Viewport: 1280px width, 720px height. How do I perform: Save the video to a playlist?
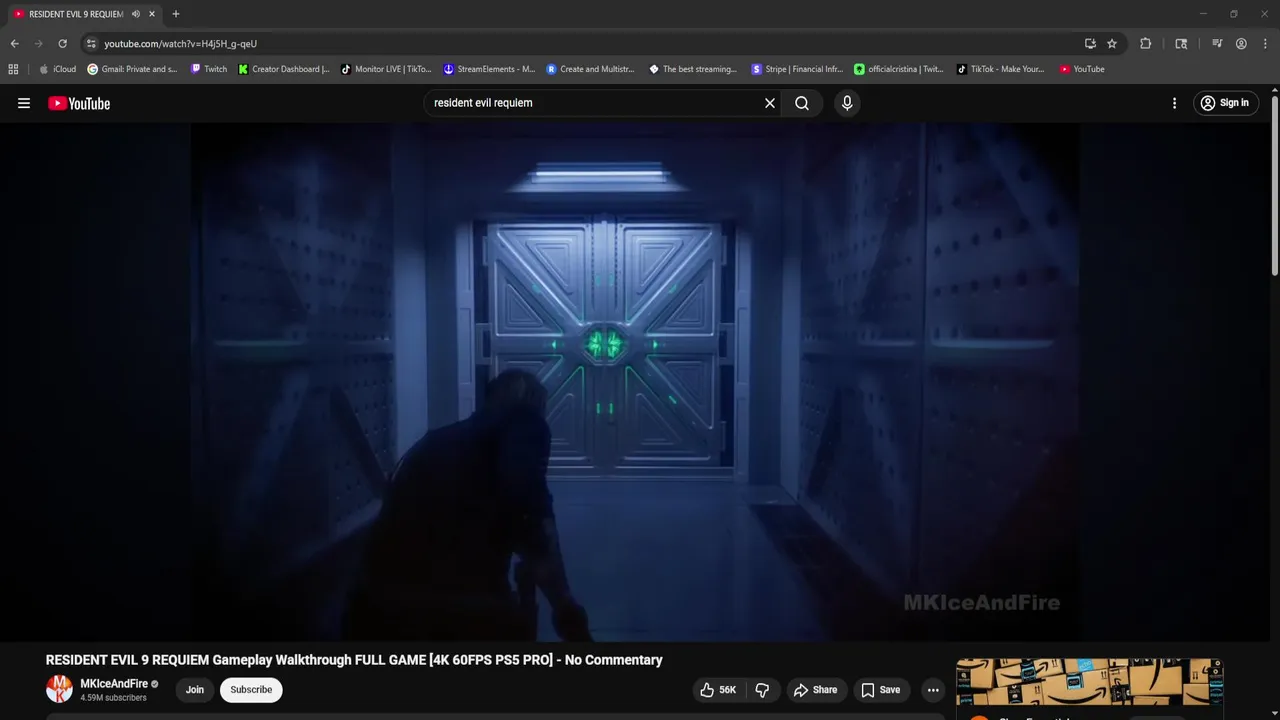click(881, 690)
